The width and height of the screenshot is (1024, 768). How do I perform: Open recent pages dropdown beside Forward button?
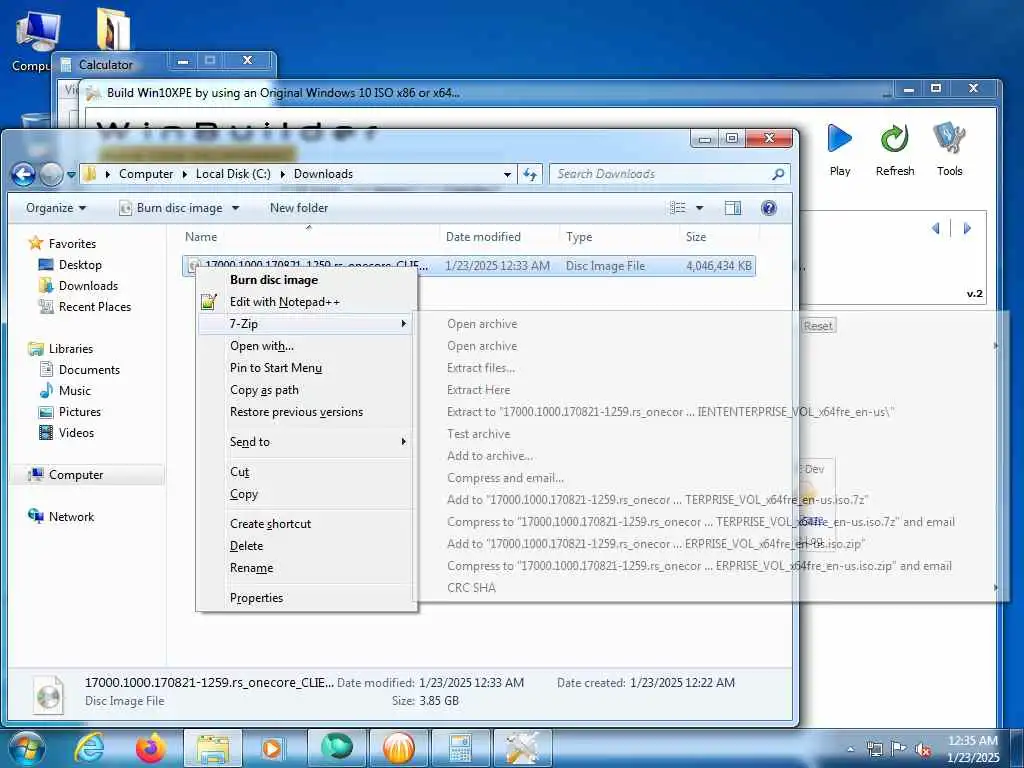click(x=71, y=175)
